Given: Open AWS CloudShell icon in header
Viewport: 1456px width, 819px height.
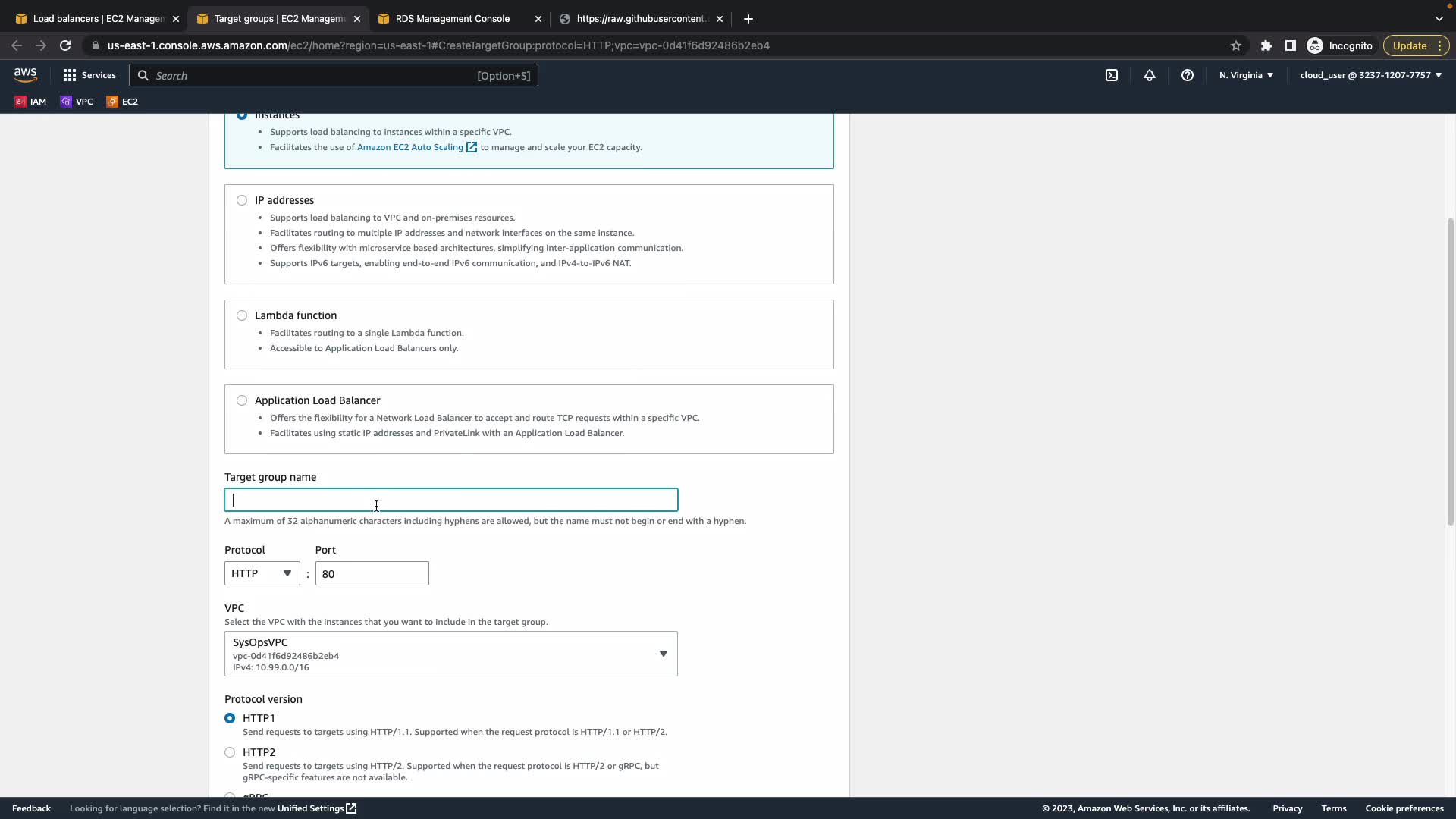Looking at the screenshot, I should click(x=1112, y=75).
